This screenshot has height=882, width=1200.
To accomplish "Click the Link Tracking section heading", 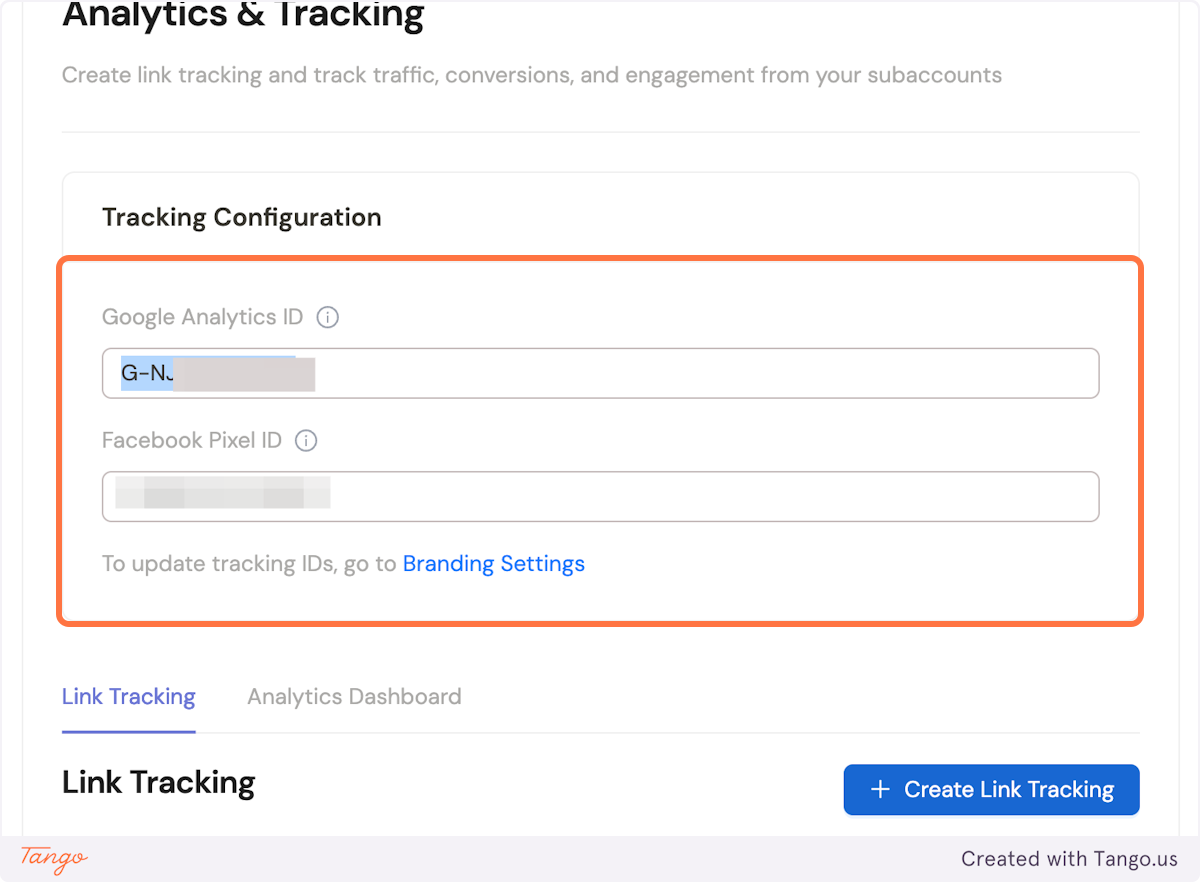I will (x=158, y=781).
